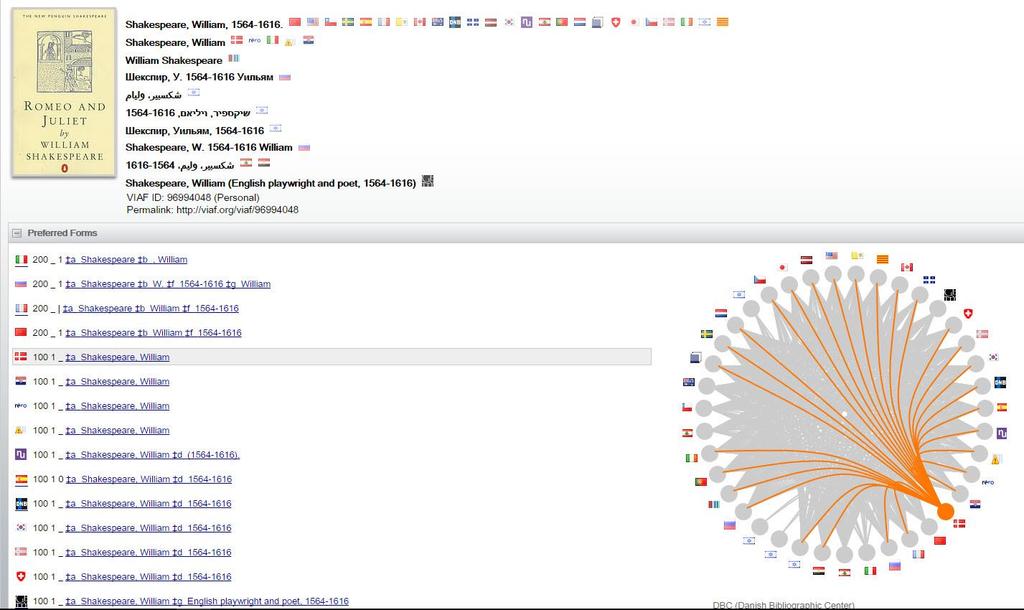Click the Australia flag in the top heading row
1024x610 pixels.
tap(437, 22)
